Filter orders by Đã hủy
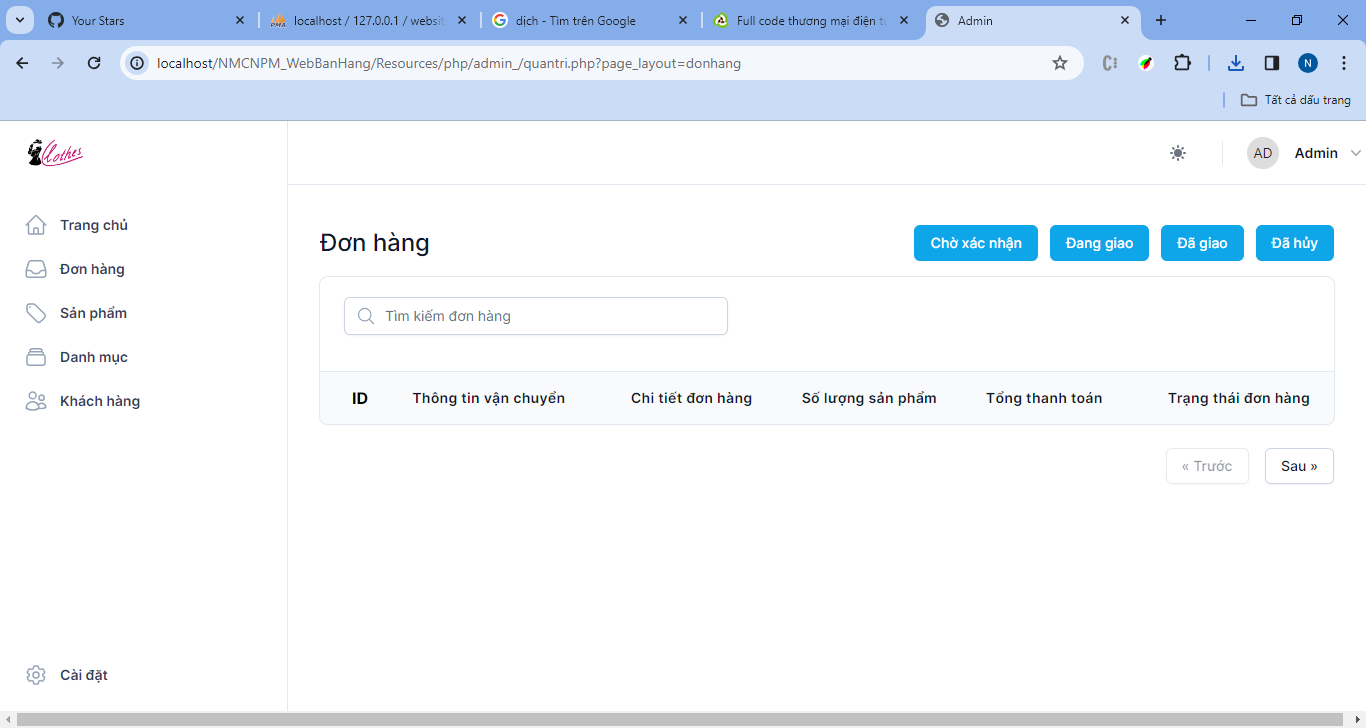This screenshot has height=728, width=1366. click(1295, 243)
